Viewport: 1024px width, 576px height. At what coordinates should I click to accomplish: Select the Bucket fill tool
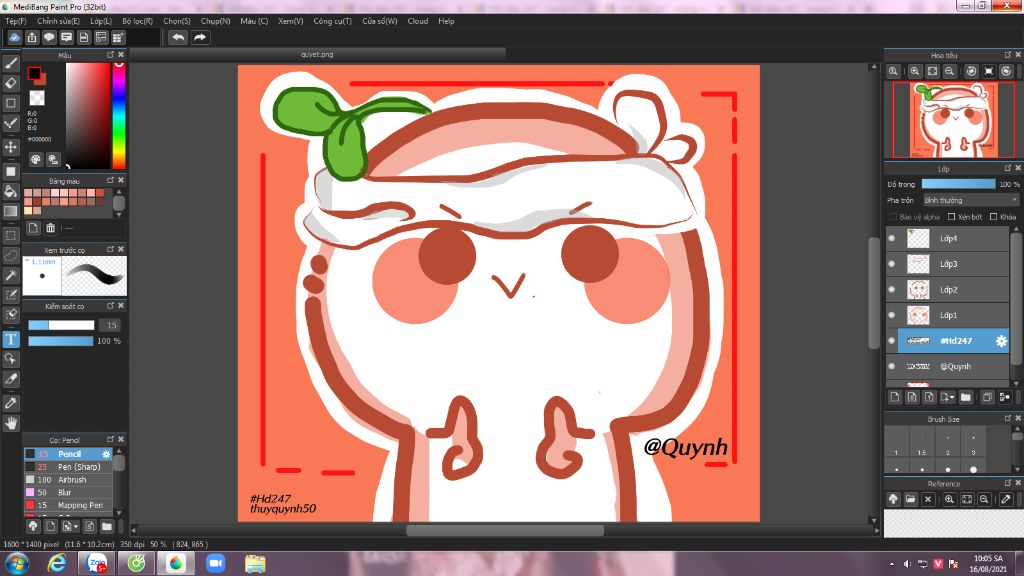click(11, 191)
